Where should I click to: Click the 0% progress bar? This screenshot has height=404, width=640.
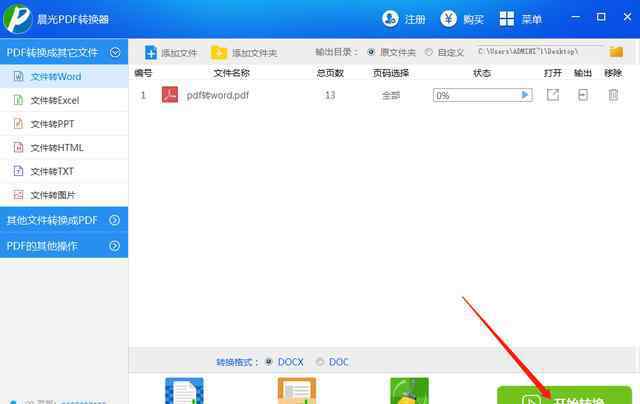tap(482, 95)
